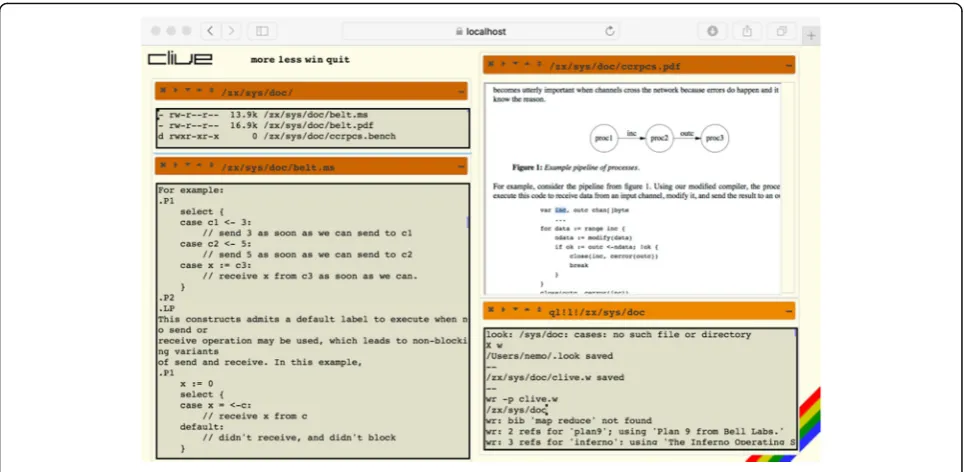Click up-down arrow icon on belt.ms panel header
967x472 pixels.
click(211, 165)
